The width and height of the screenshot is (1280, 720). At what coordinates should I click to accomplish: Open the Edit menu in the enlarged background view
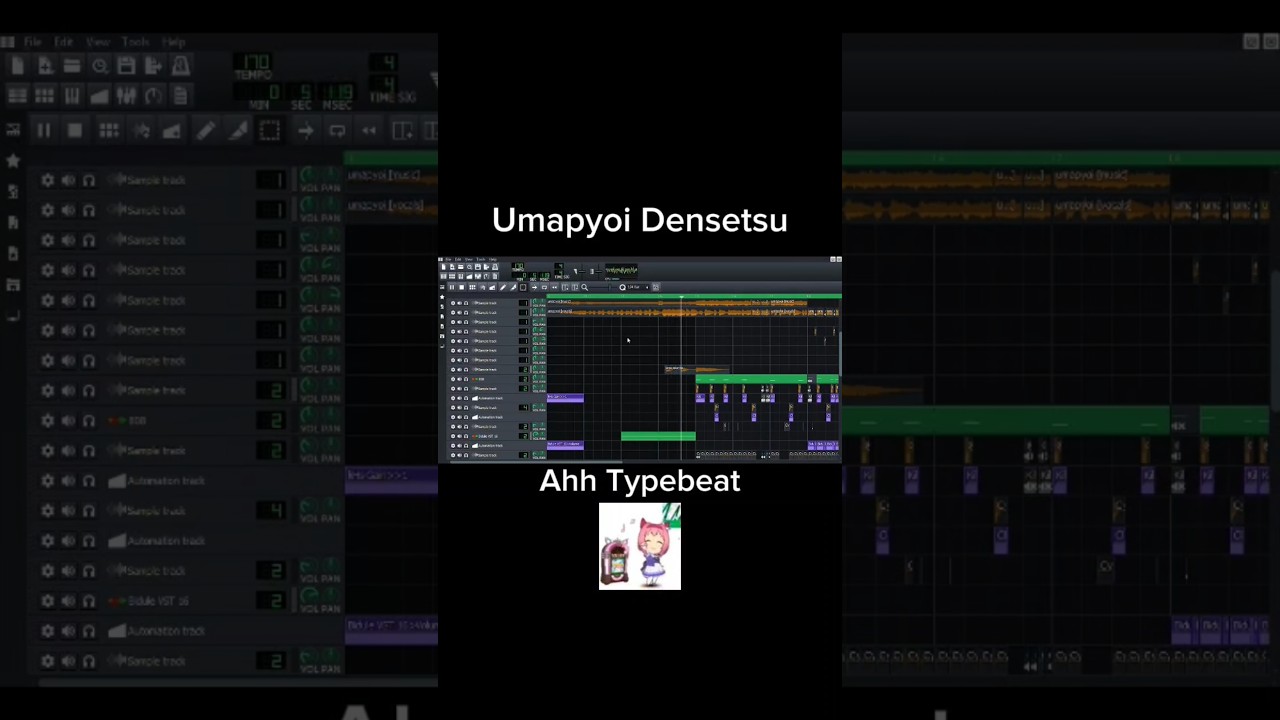pos(64,42)
